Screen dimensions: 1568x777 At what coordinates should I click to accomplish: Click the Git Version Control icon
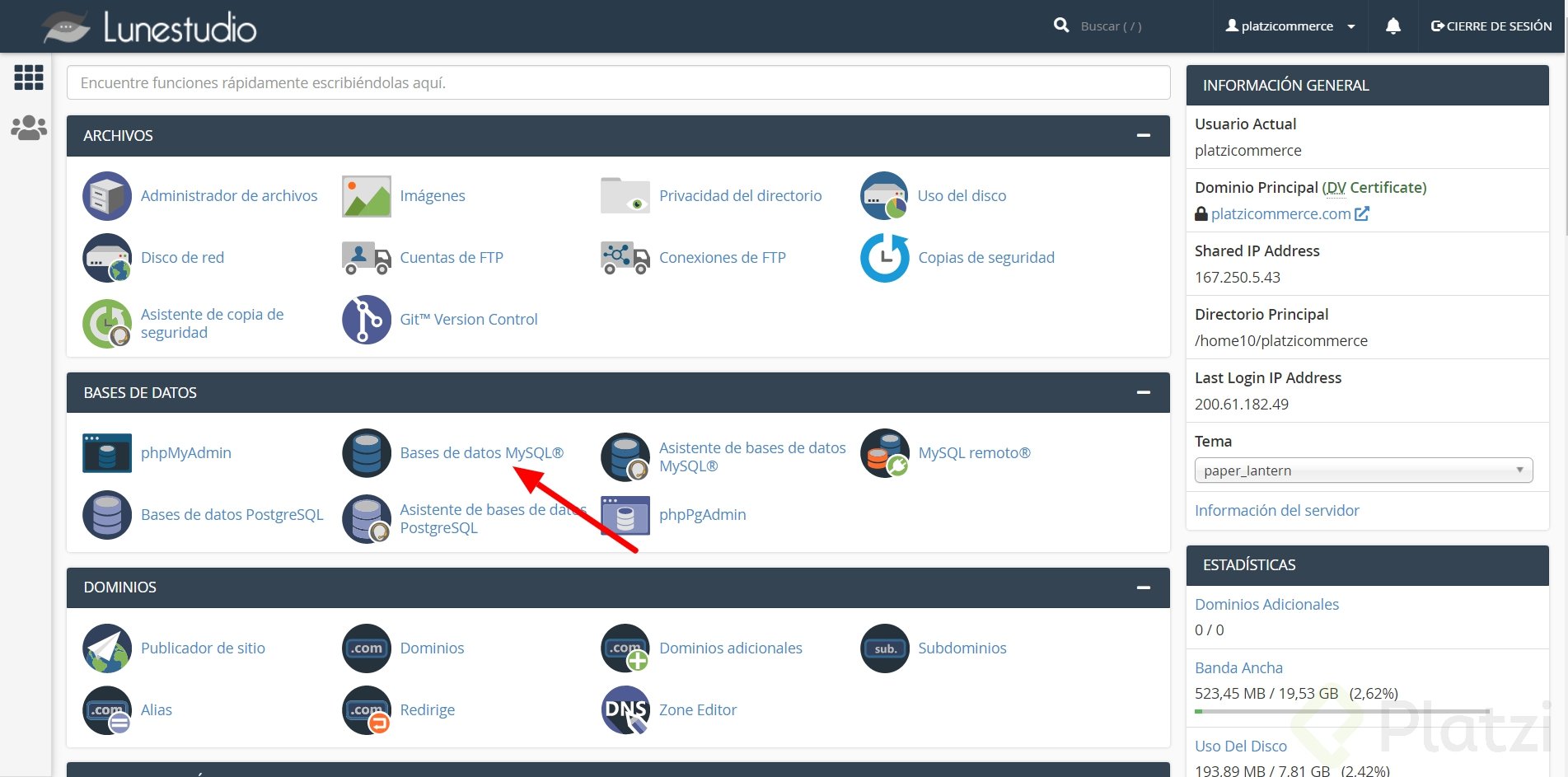(x=367, y=320)
